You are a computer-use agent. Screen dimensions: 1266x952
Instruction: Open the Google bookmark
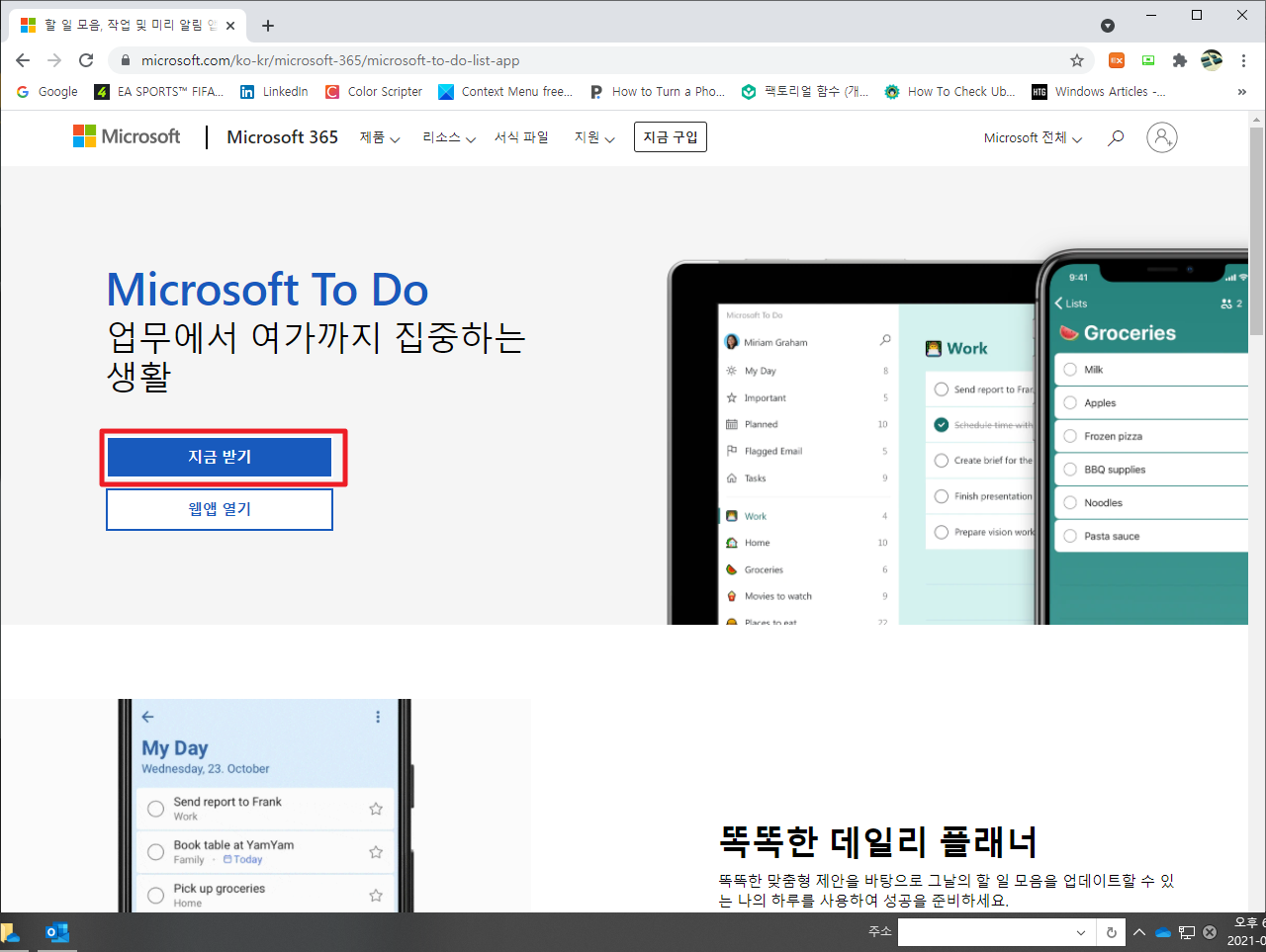point(47,92)
